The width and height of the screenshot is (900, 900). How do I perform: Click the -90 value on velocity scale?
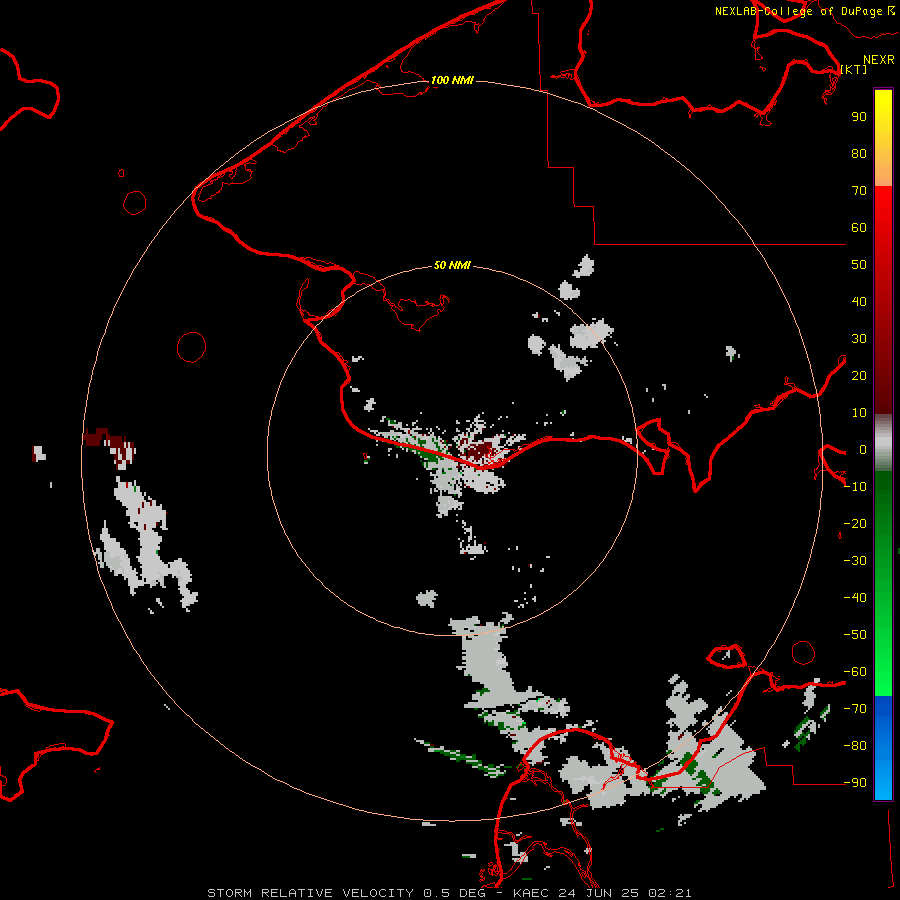(x=855, y=783)
